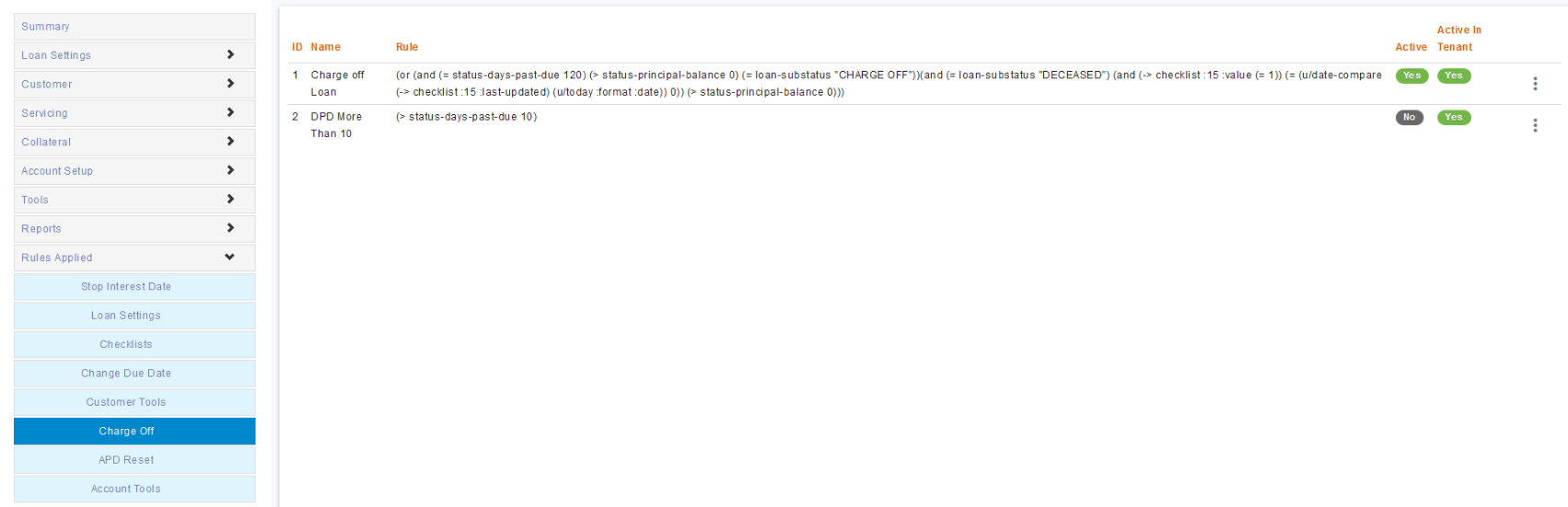Expand the Tools sidebar section
Viewport: 1568px width, 507px height.
(x=134, y=200)
